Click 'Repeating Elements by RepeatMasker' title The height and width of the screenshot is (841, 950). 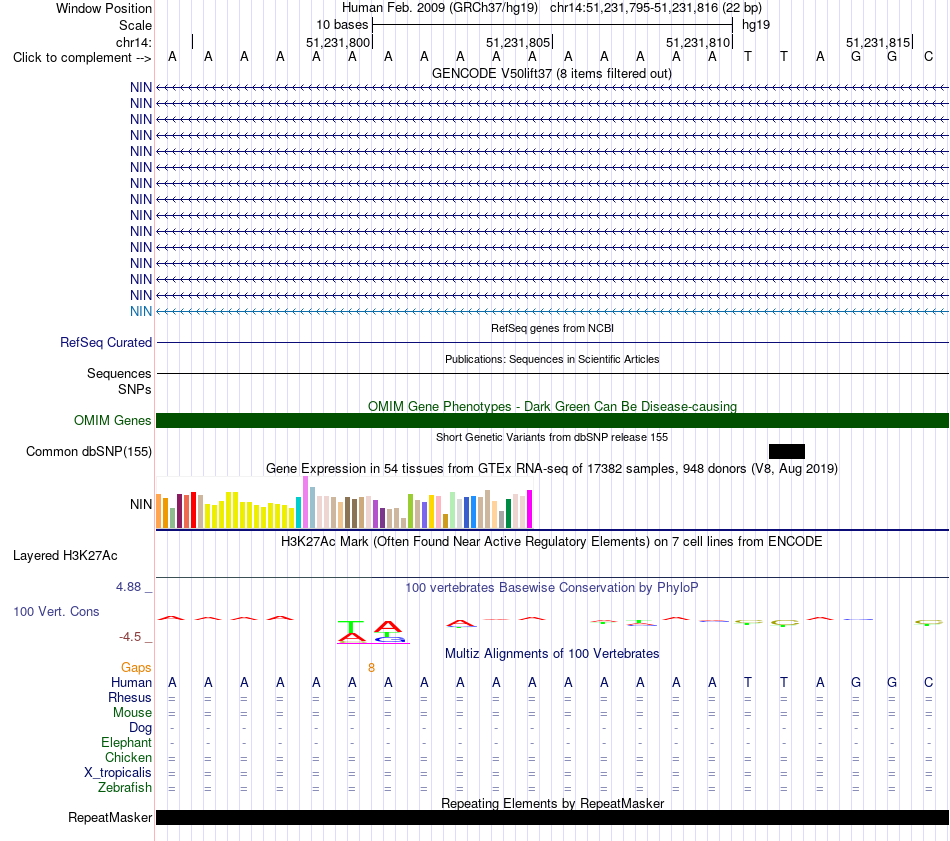552,803
